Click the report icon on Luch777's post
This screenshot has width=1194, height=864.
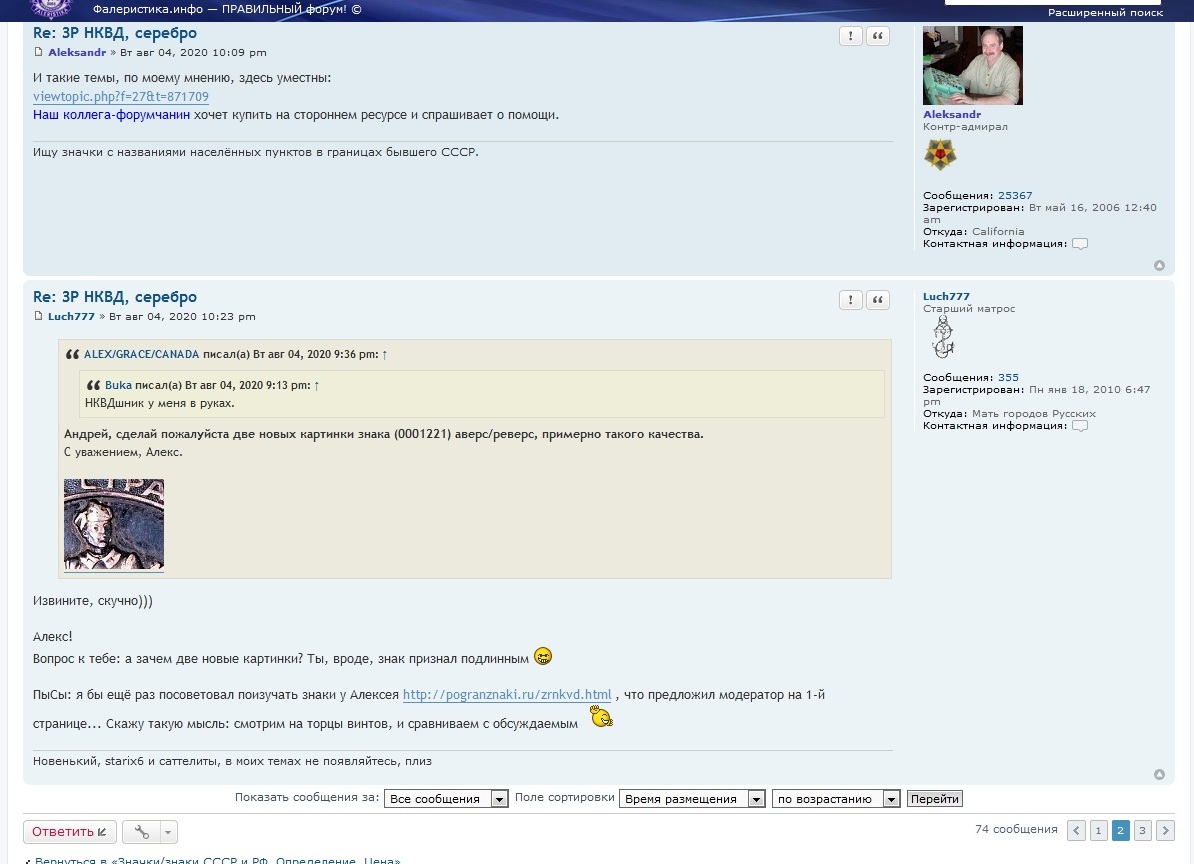click(x=850, y=301)
